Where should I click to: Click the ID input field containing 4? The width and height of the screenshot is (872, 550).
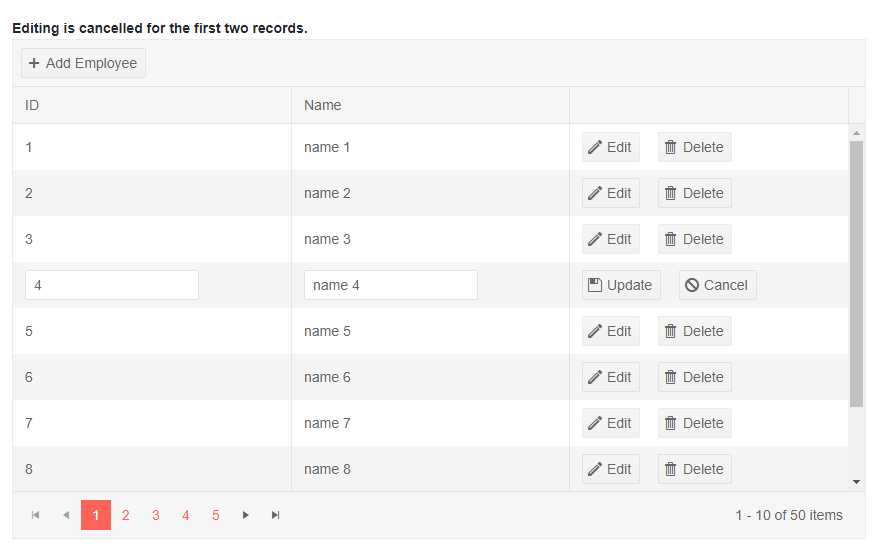pos(112,285)
